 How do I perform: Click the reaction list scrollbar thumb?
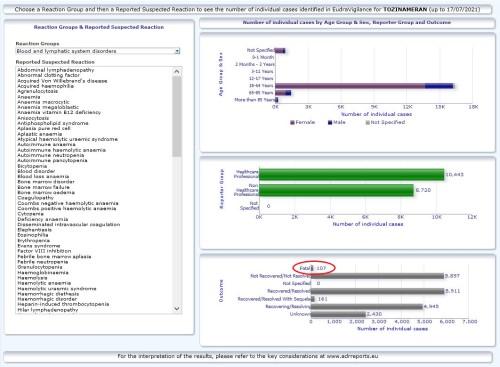coord(177,116)
